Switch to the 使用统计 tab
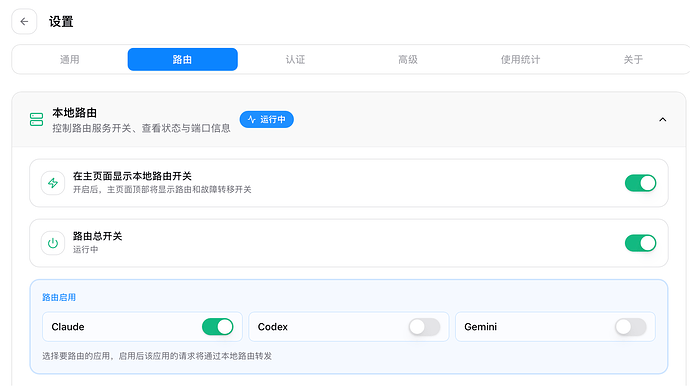The height and width of the screenshot is (386, 690). coord(521,59)
